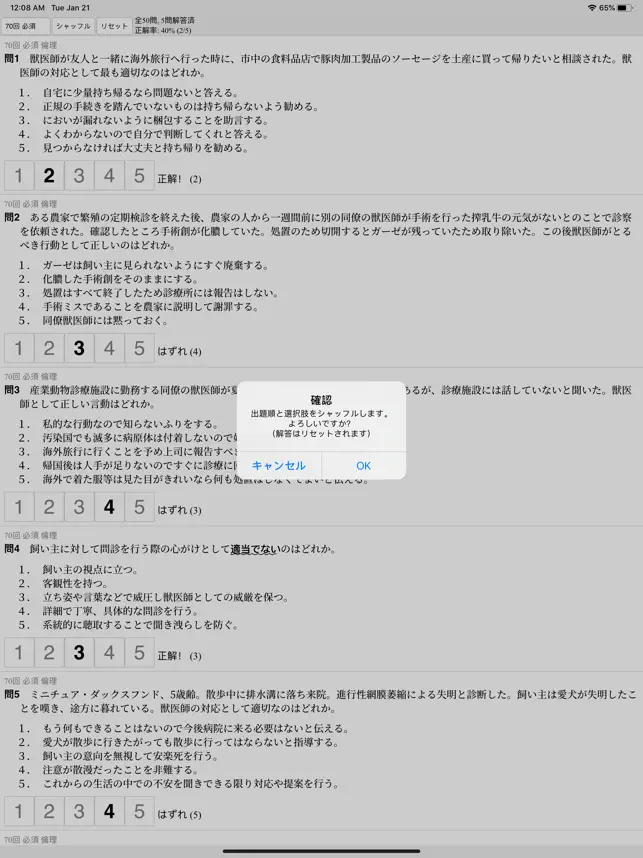Screen dimensions: 643x858
Task: Choose answer 4 for question 問2
Action: pyautogui.click(x=109, y=348)
